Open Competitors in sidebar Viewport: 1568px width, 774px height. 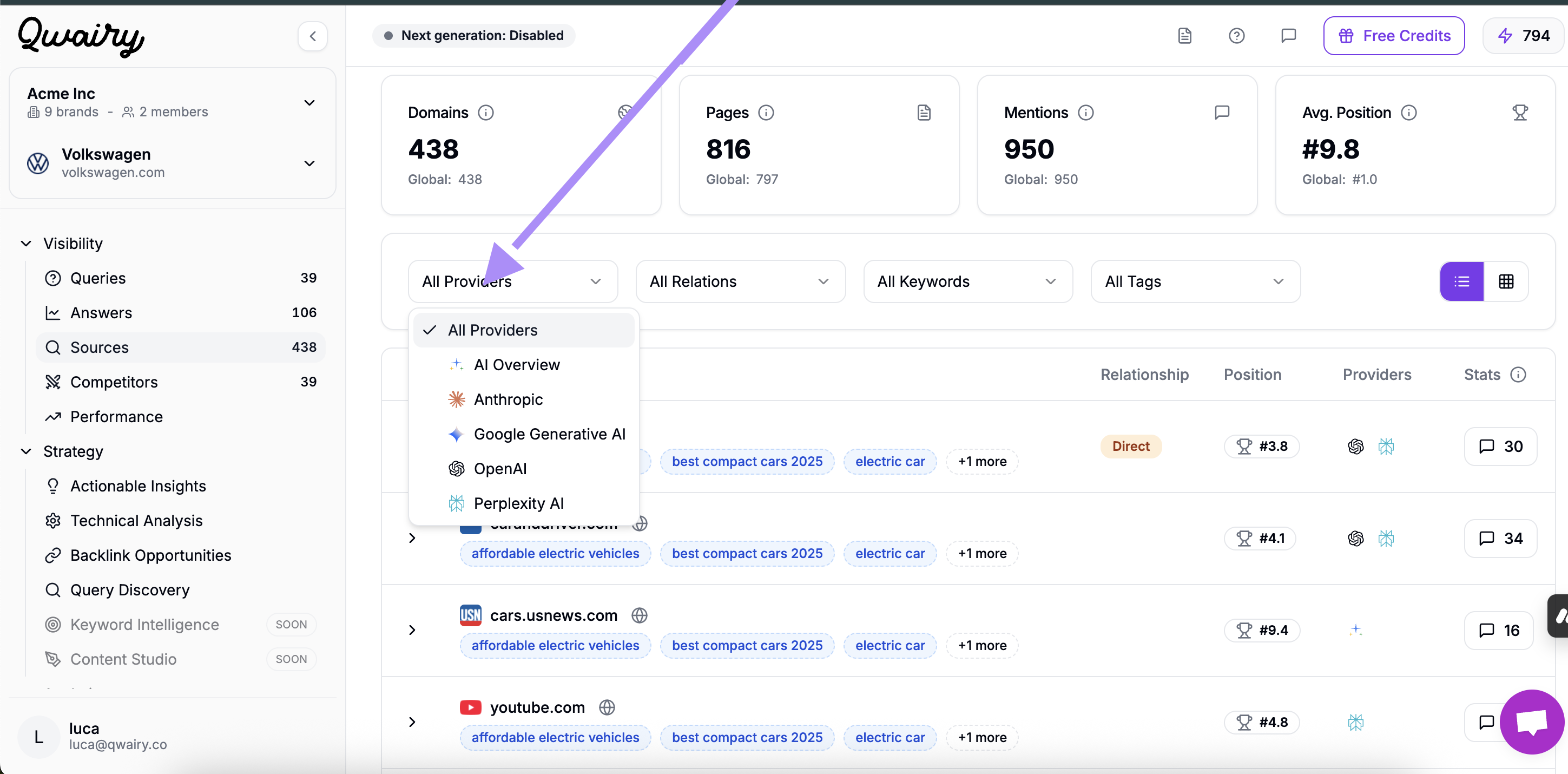coord(180,383)
